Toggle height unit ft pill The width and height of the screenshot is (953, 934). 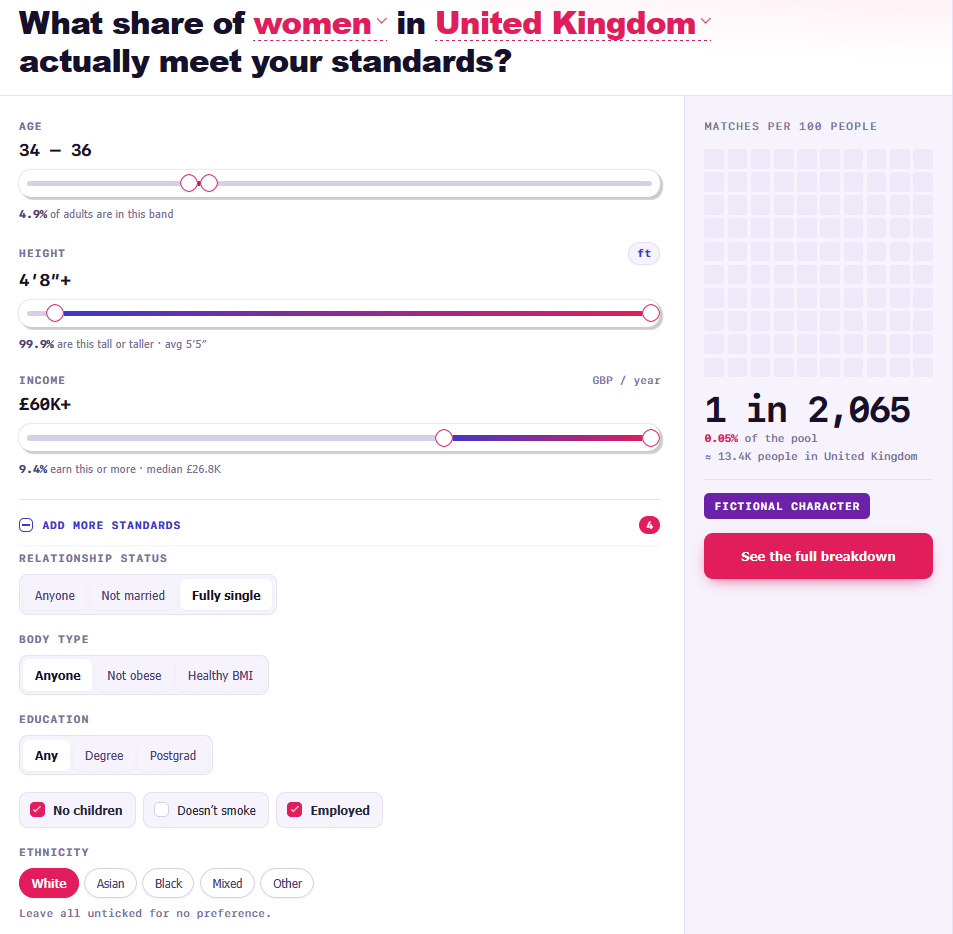tap(644, 253)
